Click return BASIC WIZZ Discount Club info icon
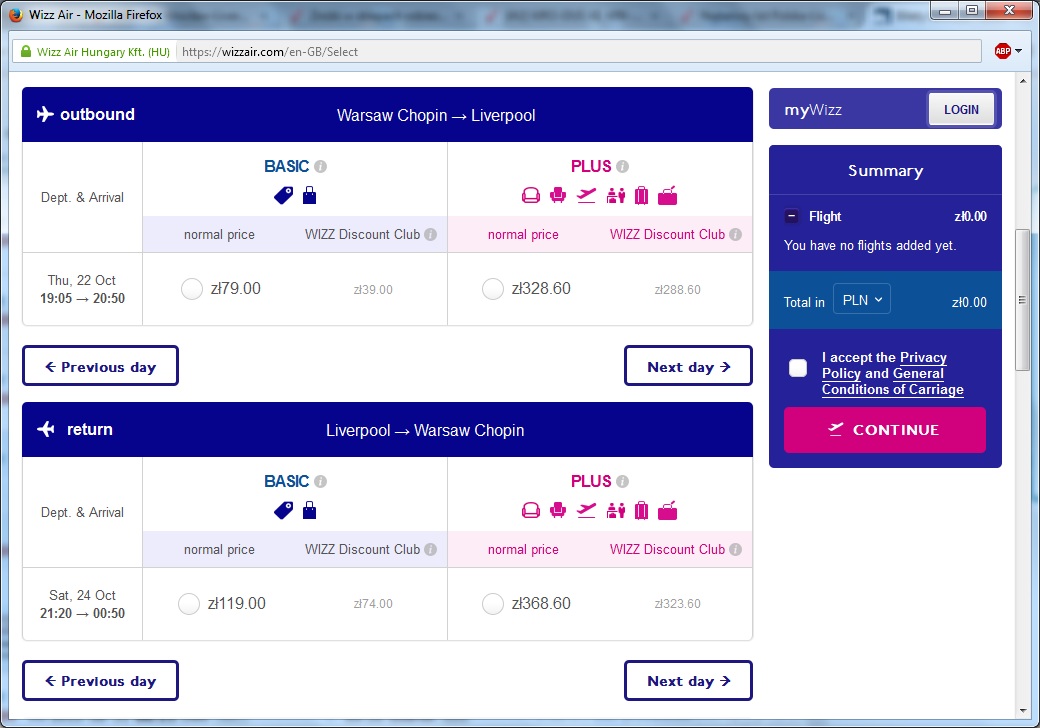 pos(430,550)
